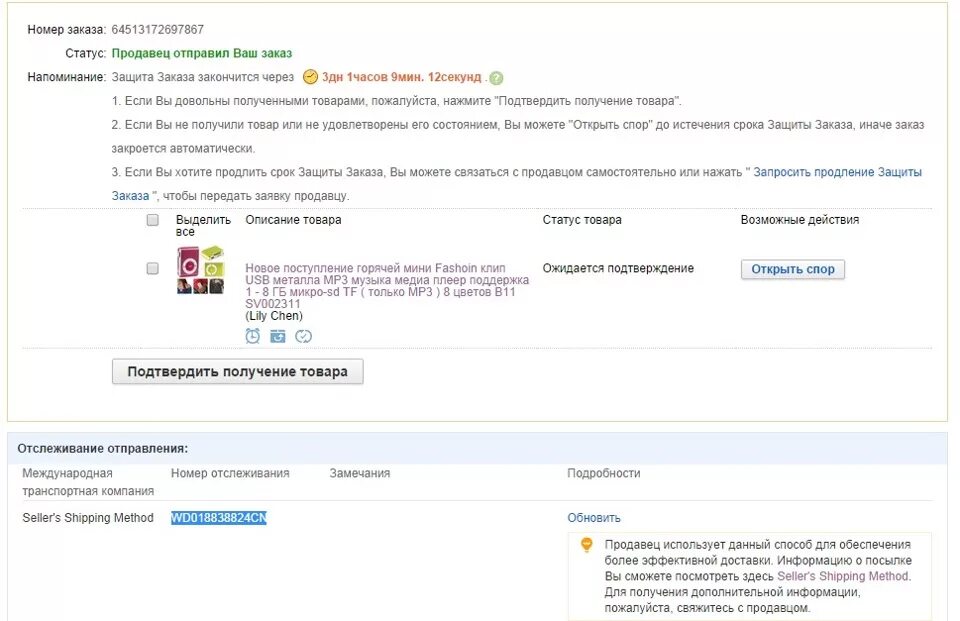The height and width of the screenshot is (621, 960).
Task: Open the MP3 player product thumbnail
Action: 200,270
